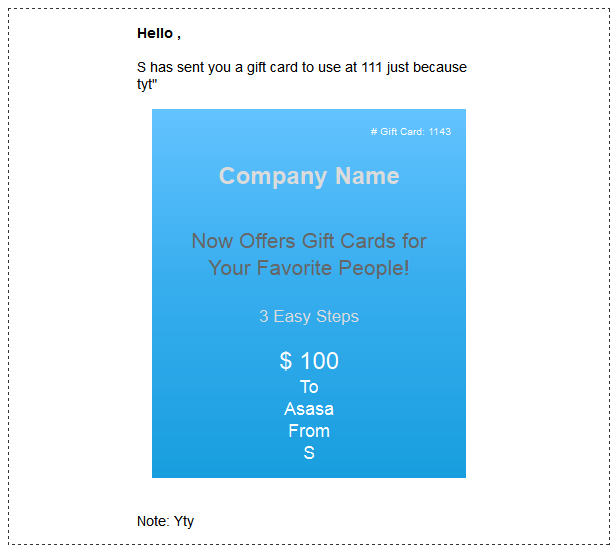610x553 pixels.
Task: Click the recipient name "Asasa"
Action: (309, 409)
